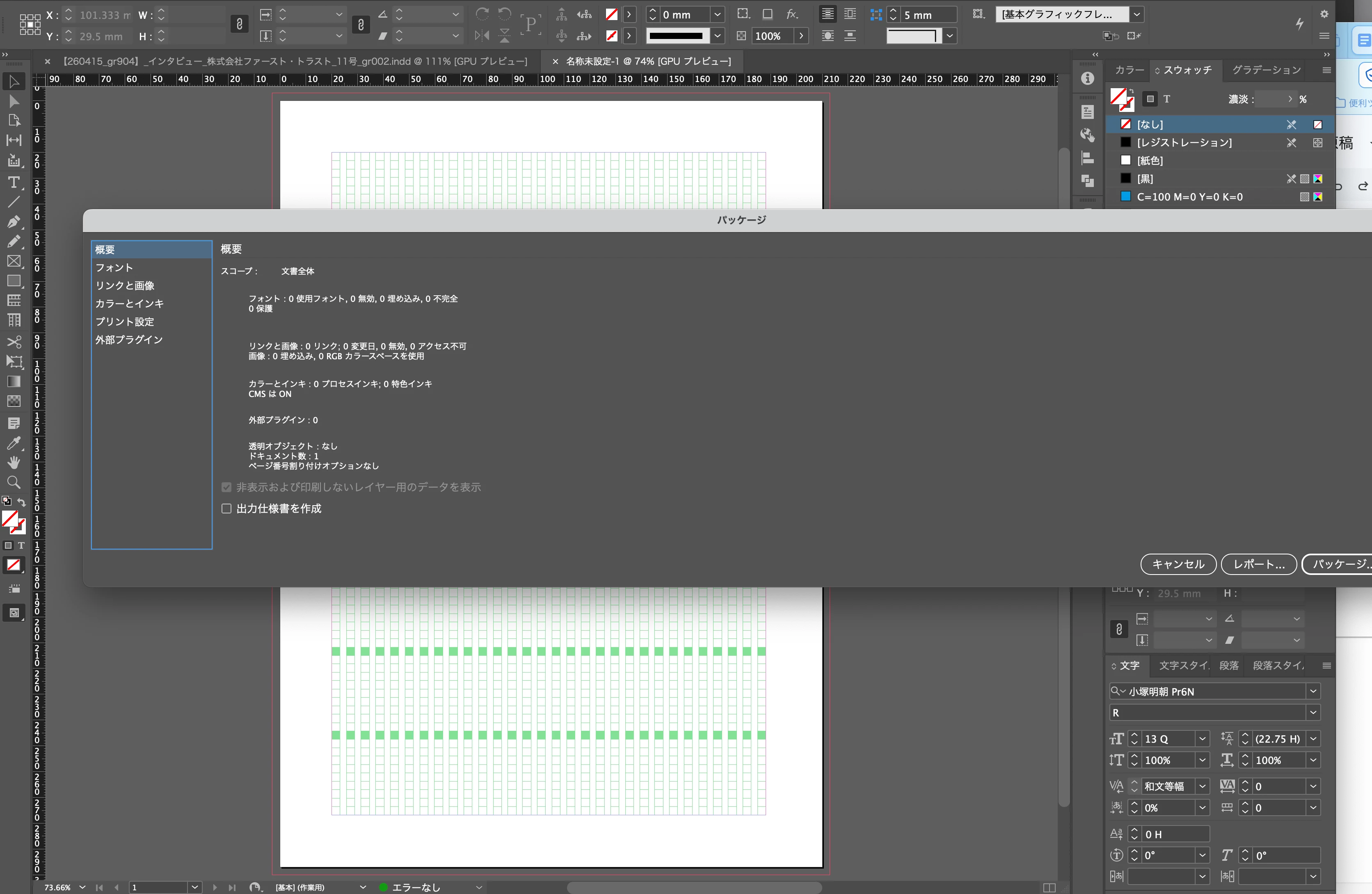The width and height of the screenshot is (1372, 894).
Task: Click the キャンセル button
Action: [1178, 564]
